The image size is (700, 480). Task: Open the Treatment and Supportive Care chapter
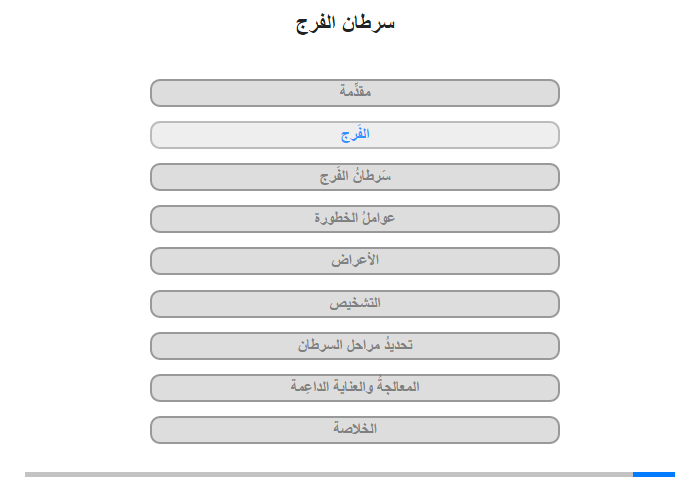(x=354, y=388)
